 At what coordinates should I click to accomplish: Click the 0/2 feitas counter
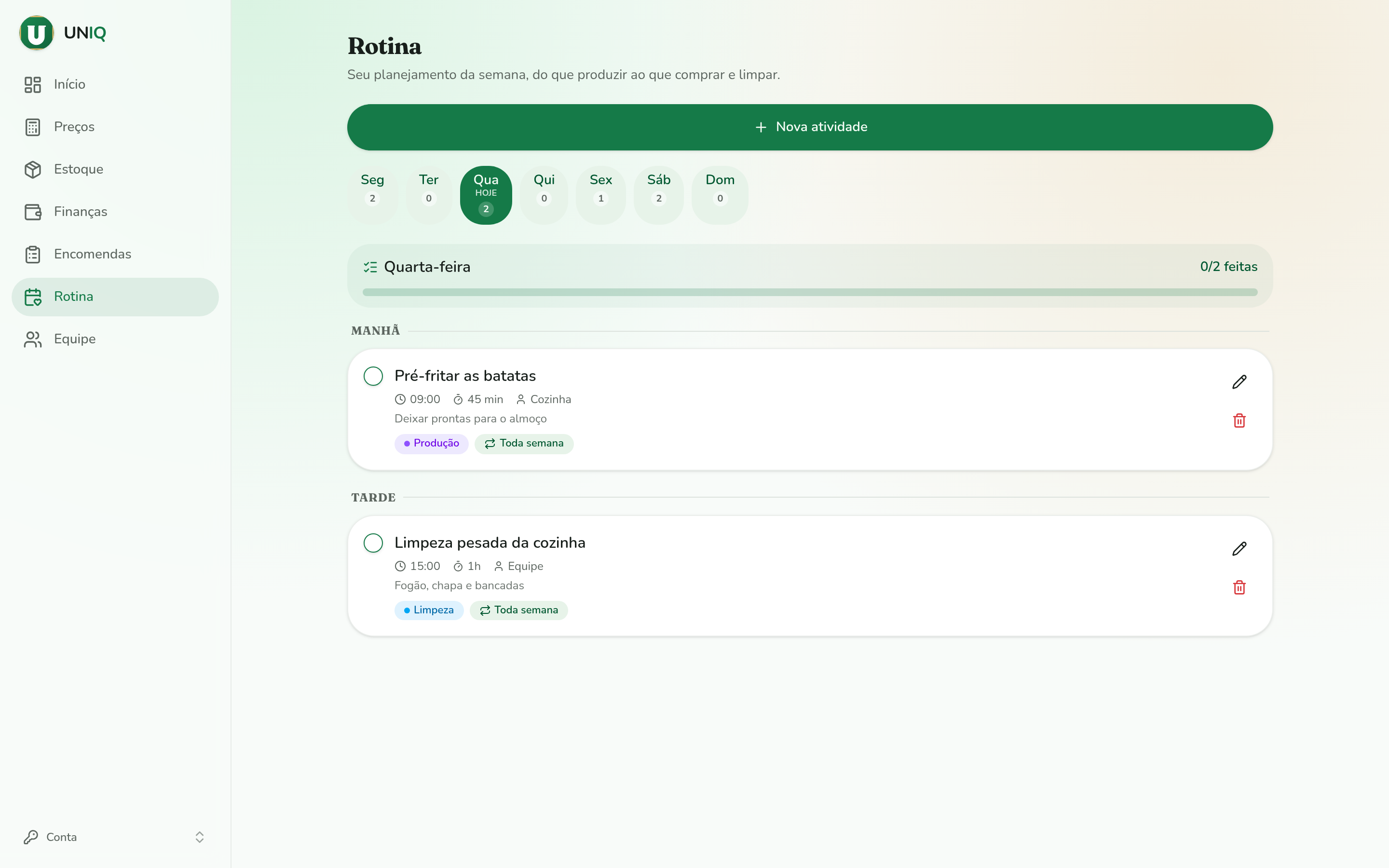pyautogui.click(x=1228, y=267)
